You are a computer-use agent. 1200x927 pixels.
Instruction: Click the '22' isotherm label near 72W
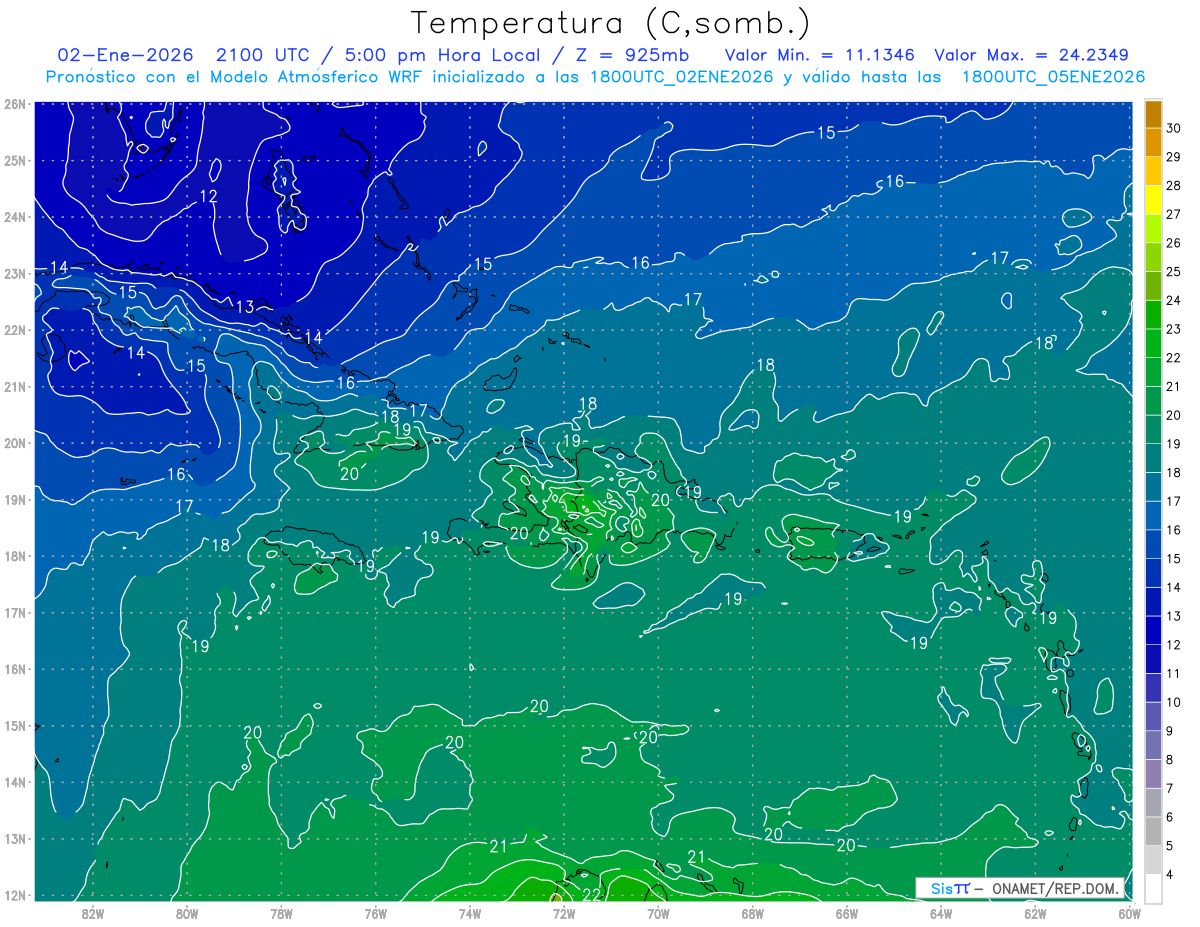click(591, 894)
